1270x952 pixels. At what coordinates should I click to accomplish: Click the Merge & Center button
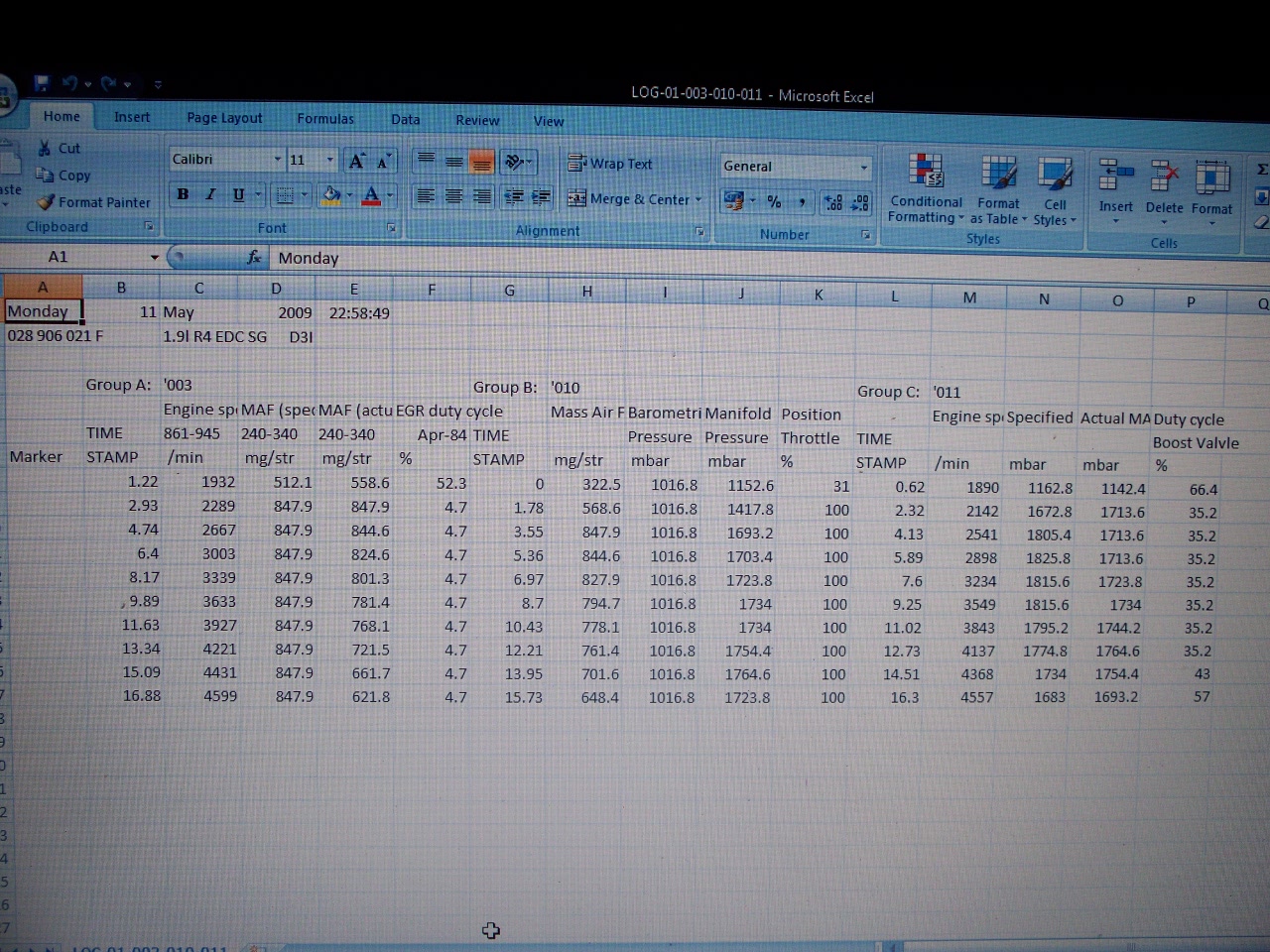(x=628, y=198)
